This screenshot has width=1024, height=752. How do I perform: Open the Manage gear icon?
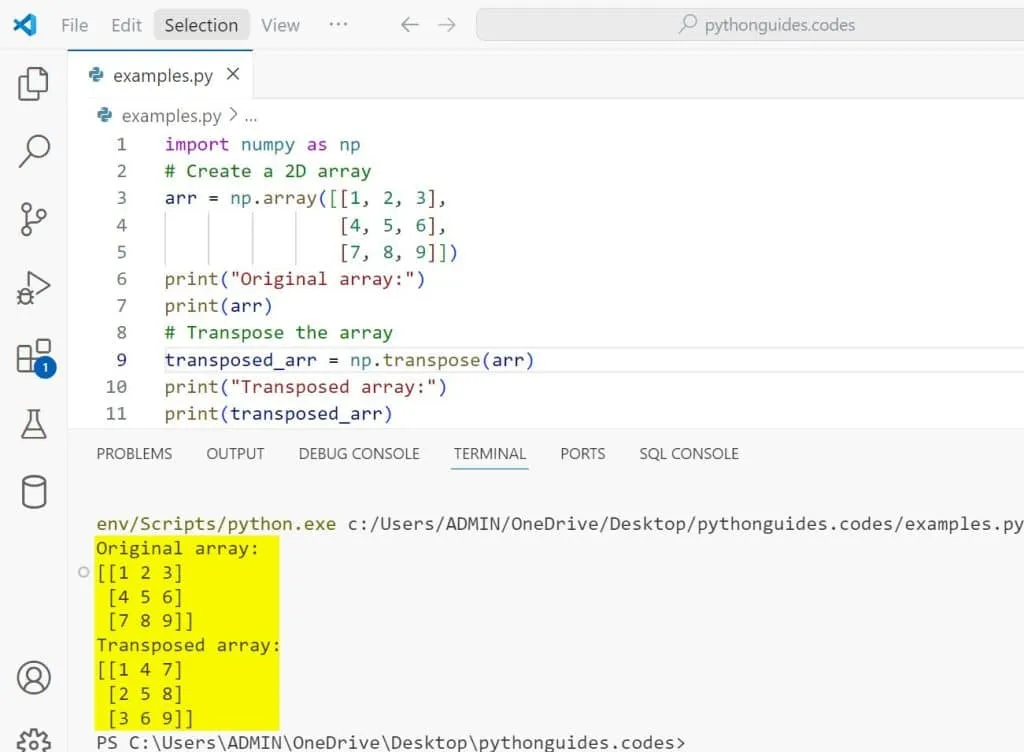coord(33,740)
